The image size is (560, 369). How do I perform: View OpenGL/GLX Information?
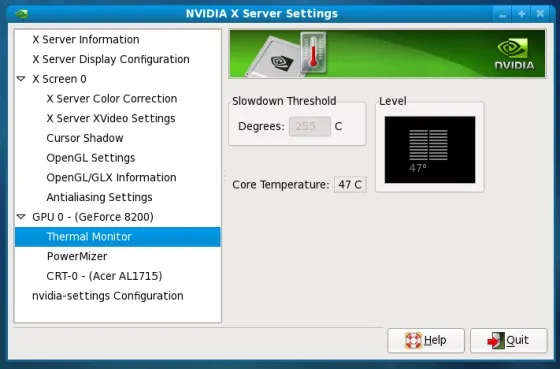coord(111,177)
